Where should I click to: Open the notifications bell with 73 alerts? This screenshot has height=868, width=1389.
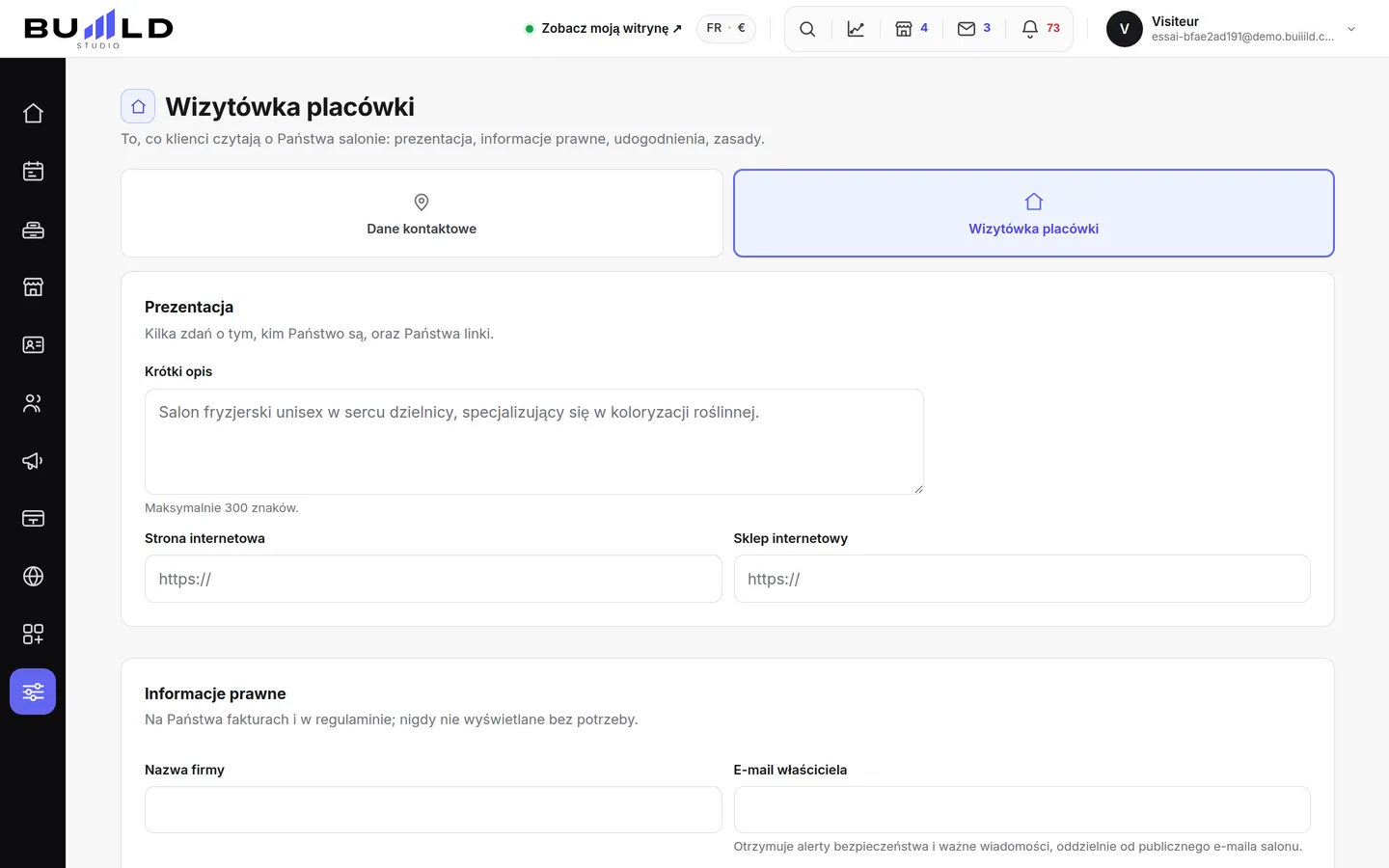1041,29
